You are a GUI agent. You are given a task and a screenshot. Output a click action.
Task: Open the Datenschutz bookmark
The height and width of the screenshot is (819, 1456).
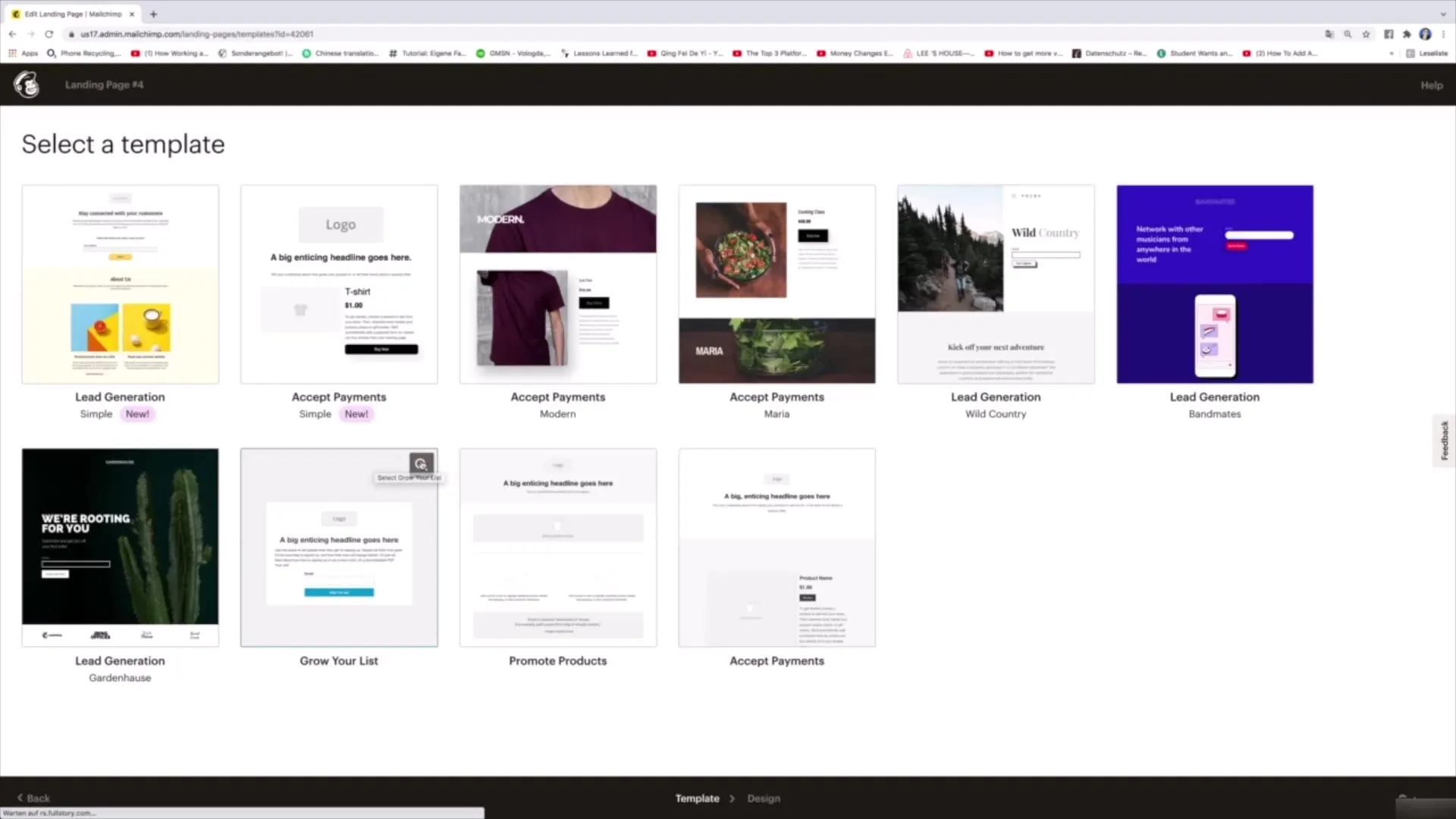point(1109,53)
